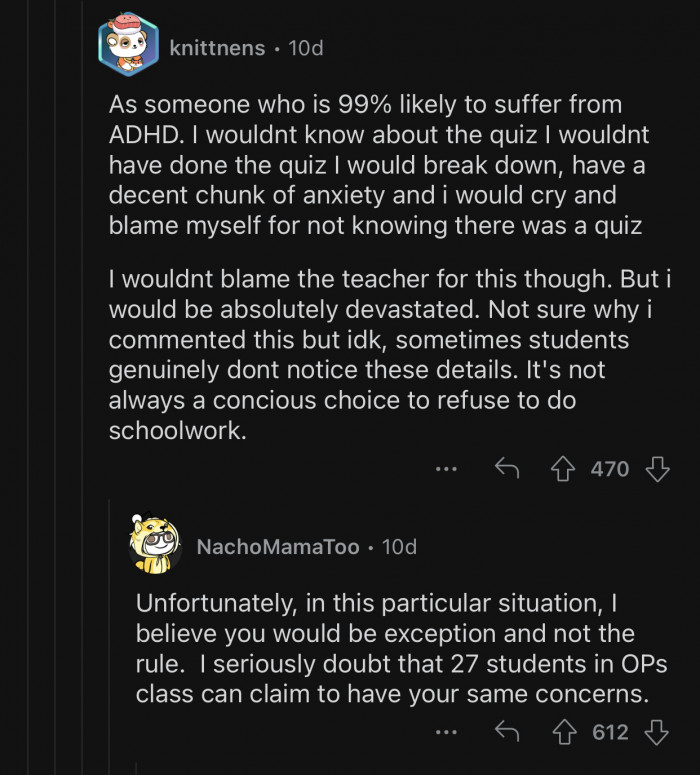Click the 470 vote count

[609, 468]
